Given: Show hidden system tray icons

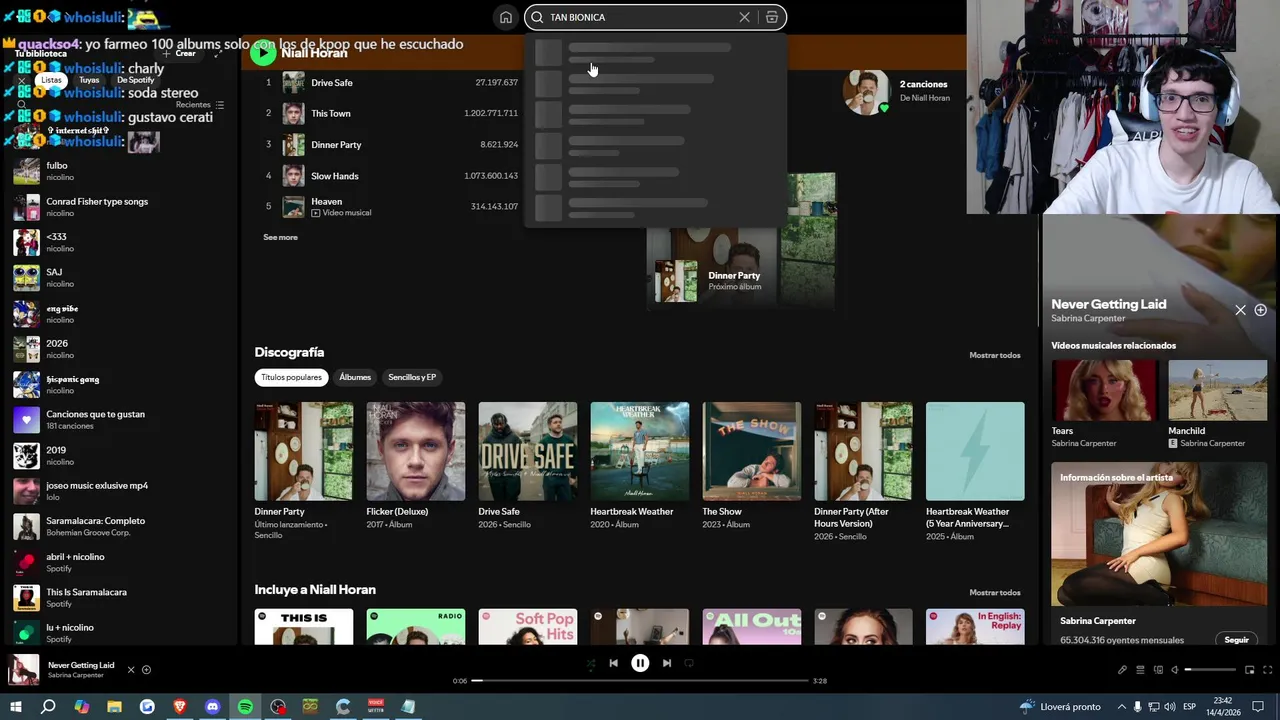Looking at the screenshot, I should [x=1121, y=707].
